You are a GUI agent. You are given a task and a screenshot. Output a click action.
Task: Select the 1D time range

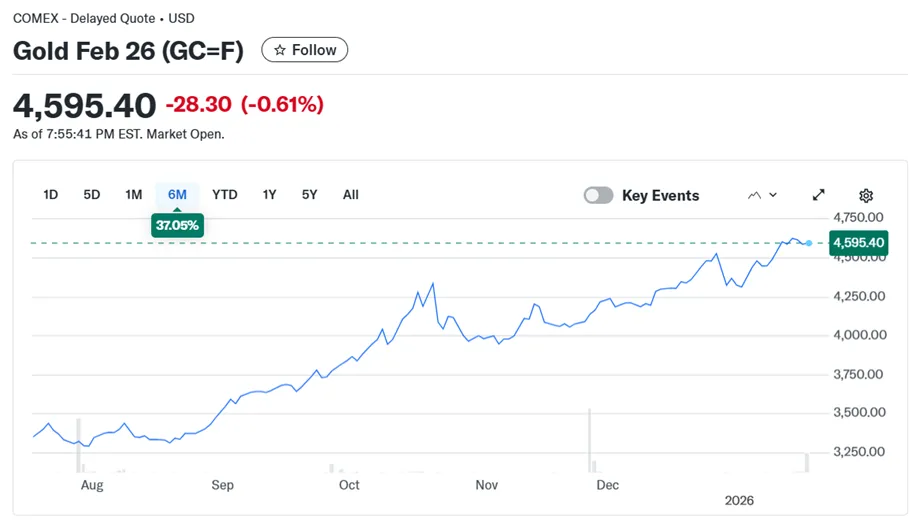click(51, 195)
